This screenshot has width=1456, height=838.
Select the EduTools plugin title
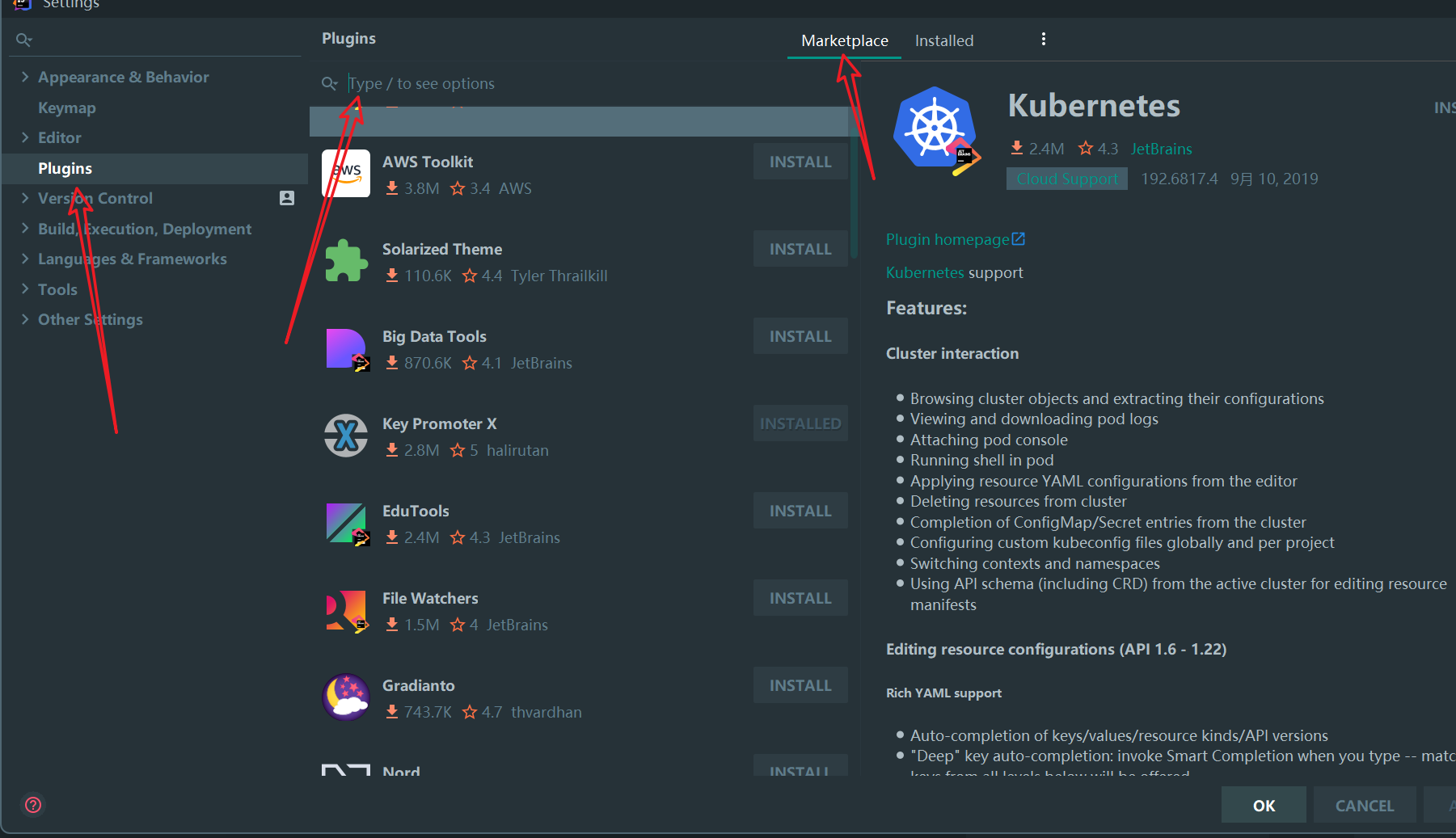pos(416,511)
